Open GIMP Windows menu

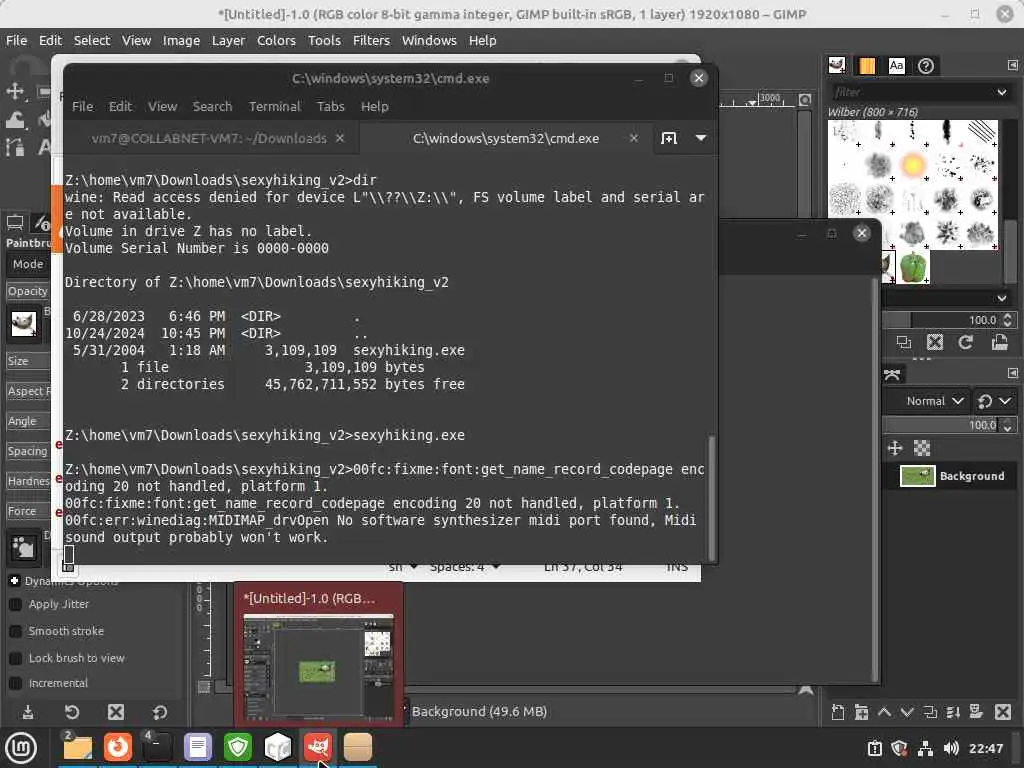pos(429,40)
